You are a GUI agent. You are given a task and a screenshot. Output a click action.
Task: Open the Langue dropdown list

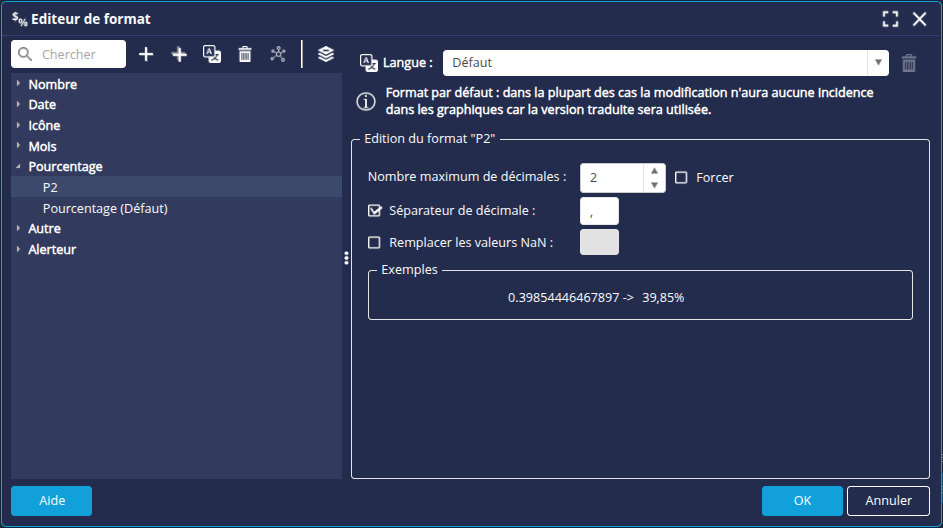click(x=878, y=62)
